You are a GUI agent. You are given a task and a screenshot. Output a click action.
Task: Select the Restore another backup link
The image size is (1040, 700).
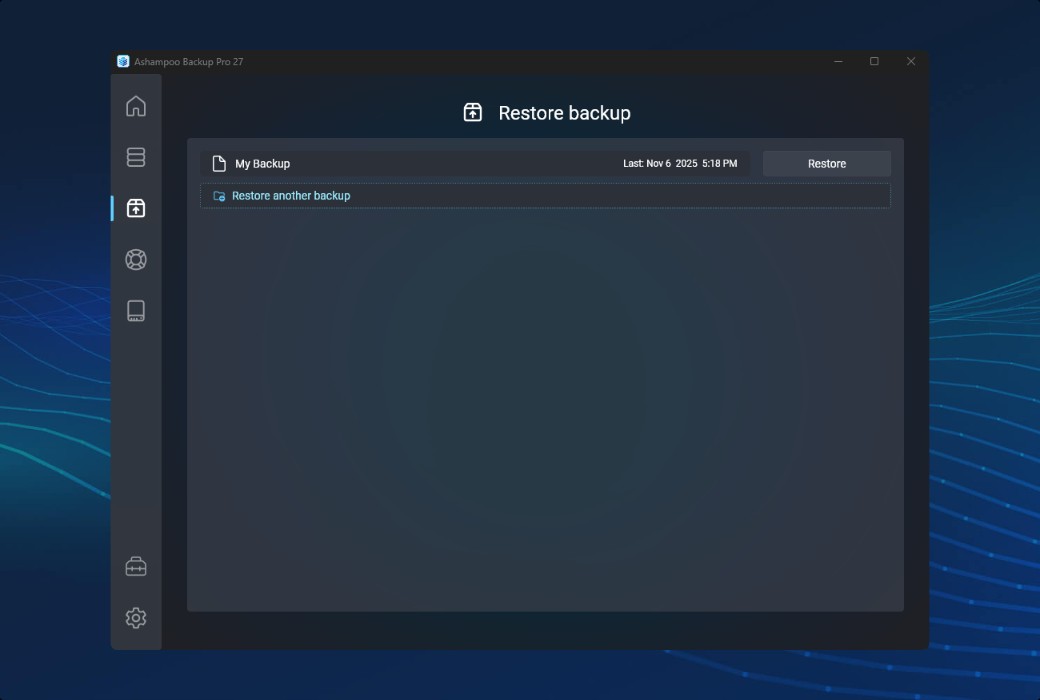[x=290, y=196]
